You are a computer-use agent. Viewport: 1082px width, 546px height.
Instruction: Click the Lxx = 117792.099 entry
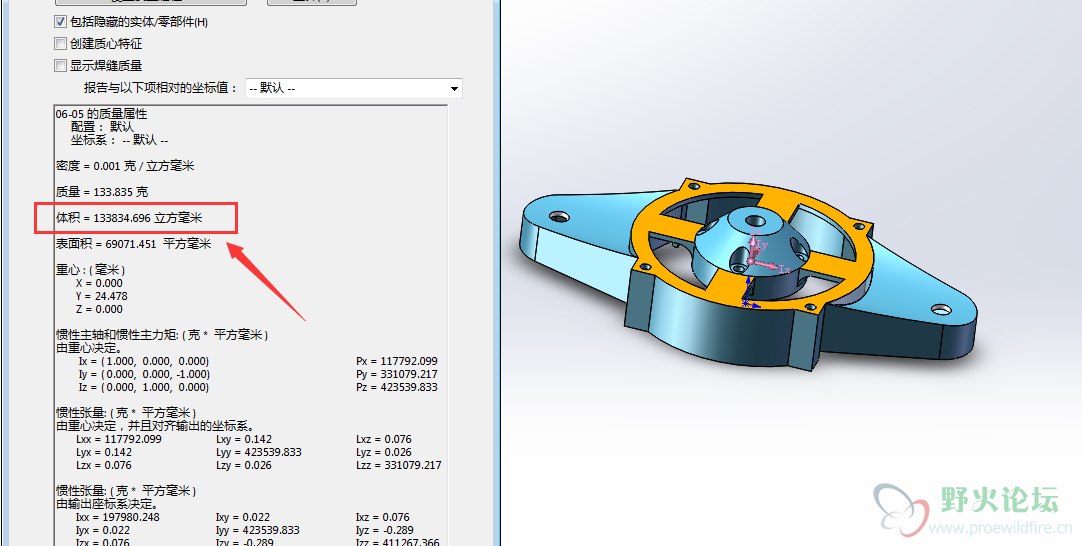click(119, 439)
